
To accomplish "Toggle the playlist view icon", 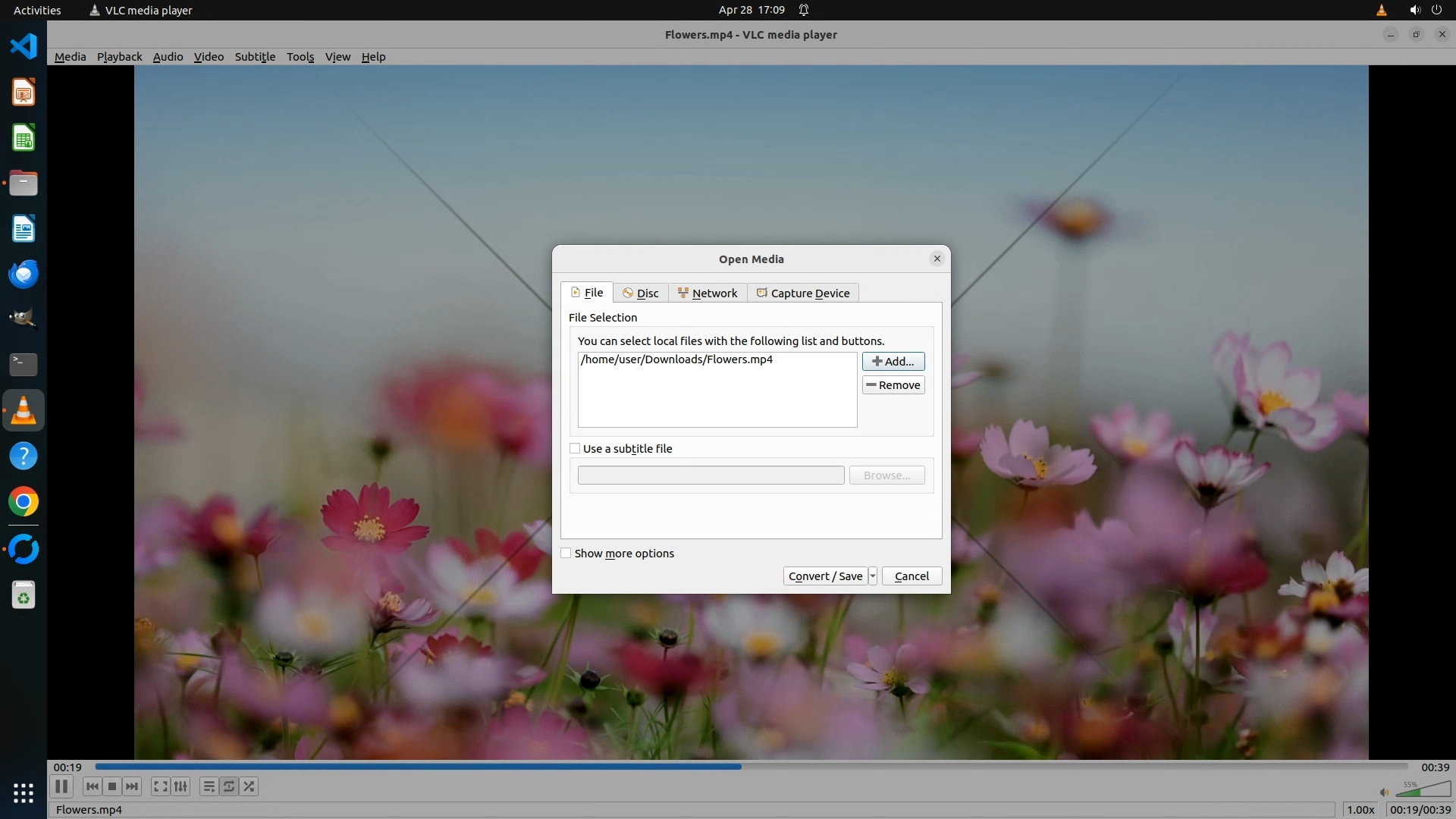I will tap(209, 786).
